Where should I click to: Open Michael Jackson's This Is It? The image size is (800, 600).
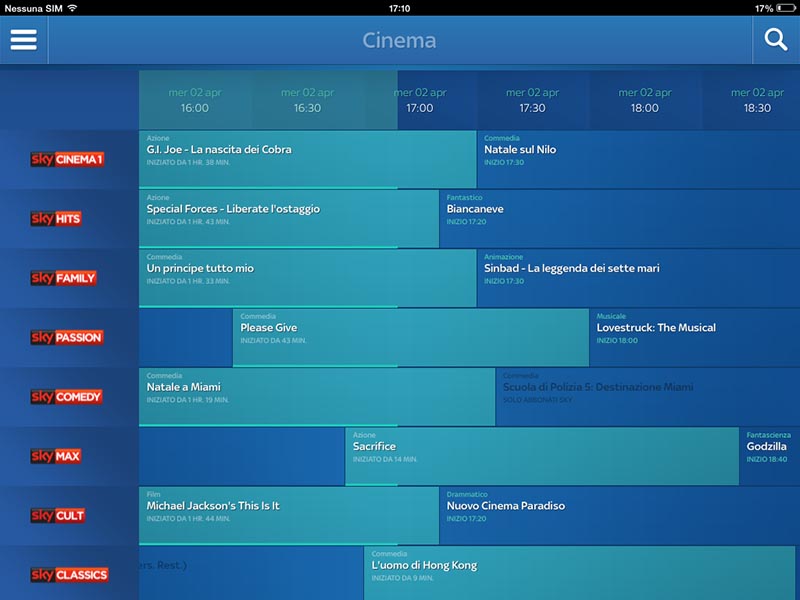(289, 515)
